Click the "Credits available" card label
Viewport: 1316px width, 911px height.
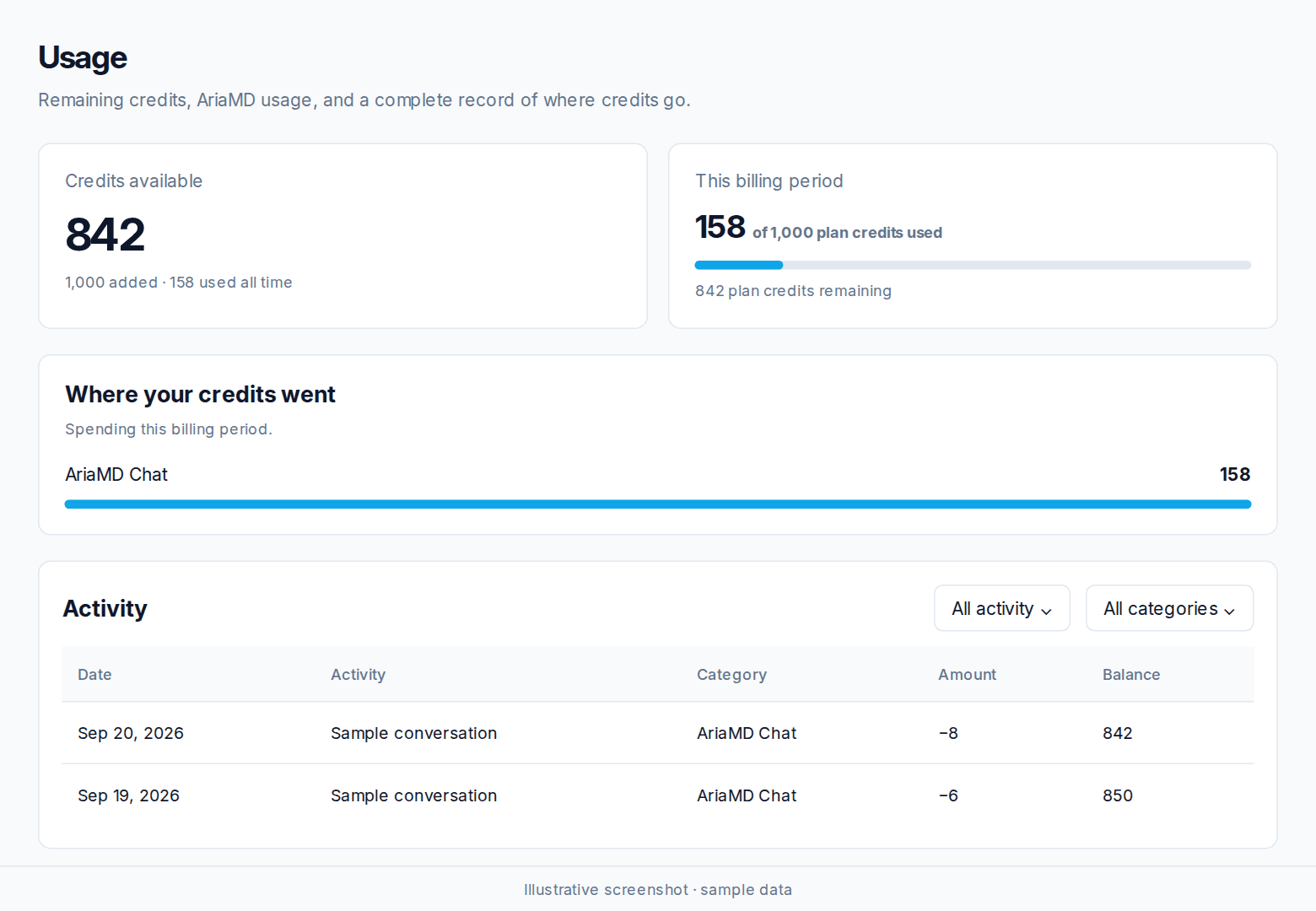click(134, 181)
